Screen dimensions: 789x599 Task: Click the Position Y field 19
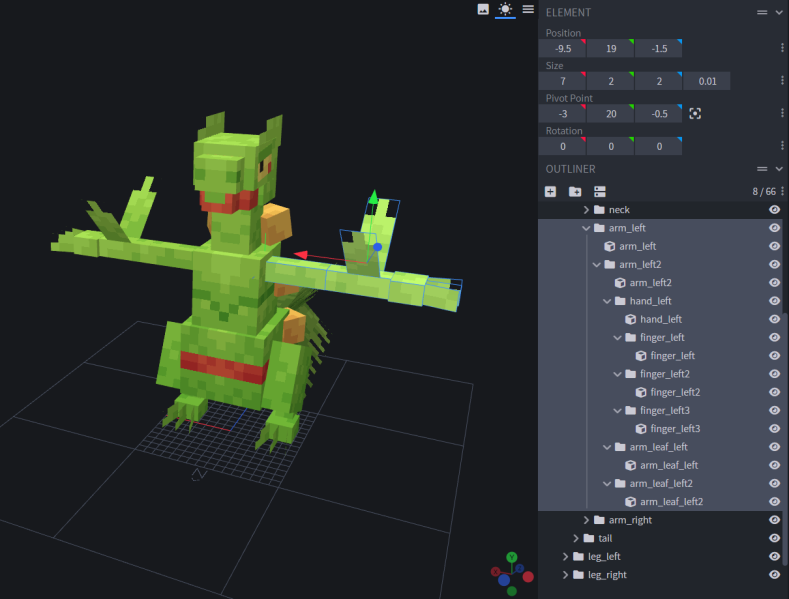pos(610,48)
